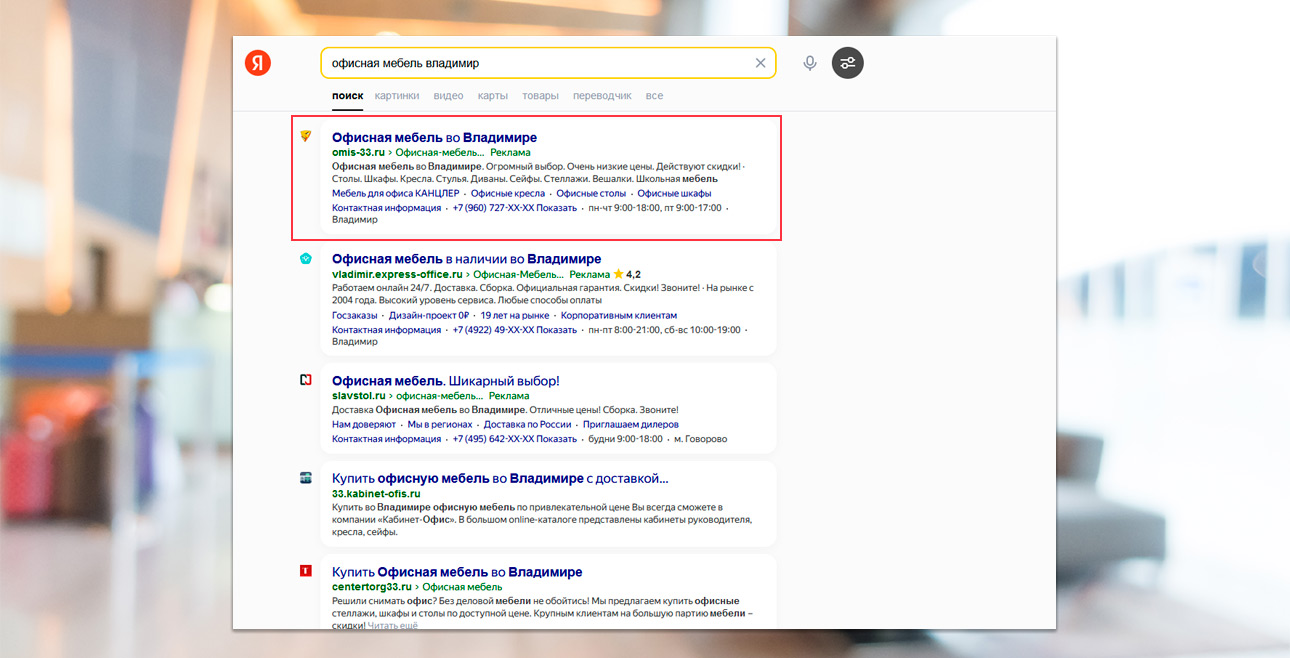Open search settings filter icon
Viewport: 1290px width, 658px height.
point(848,63)
